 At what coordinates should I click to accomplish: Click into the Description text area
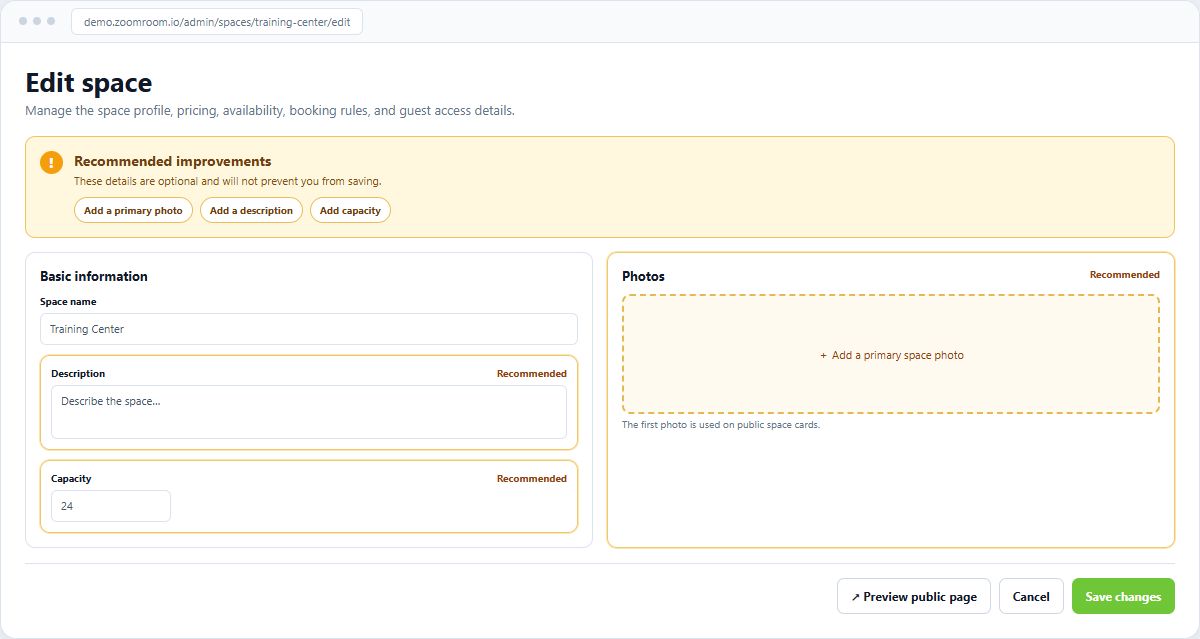click(309, 412)
